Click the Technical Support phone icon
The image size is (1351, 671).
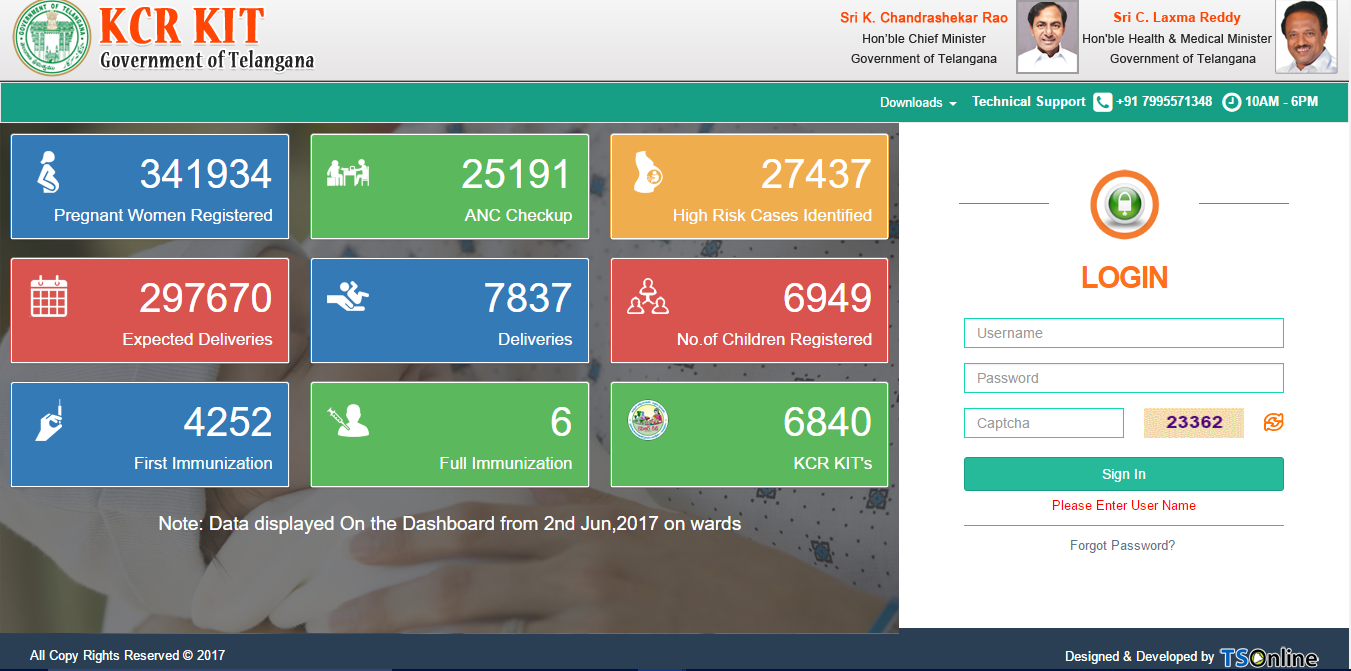coord(1102,102)
